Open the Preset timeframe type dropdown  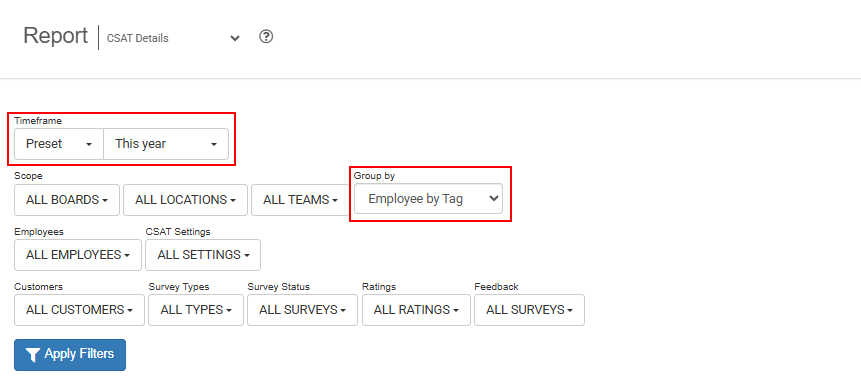(59, 144)
